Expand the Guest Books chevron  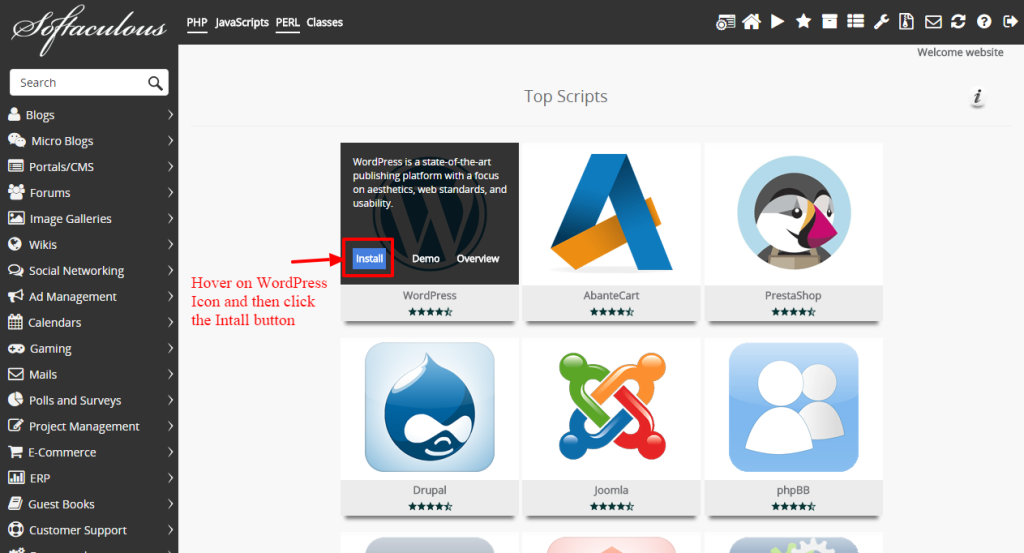[x=170, y=504]
